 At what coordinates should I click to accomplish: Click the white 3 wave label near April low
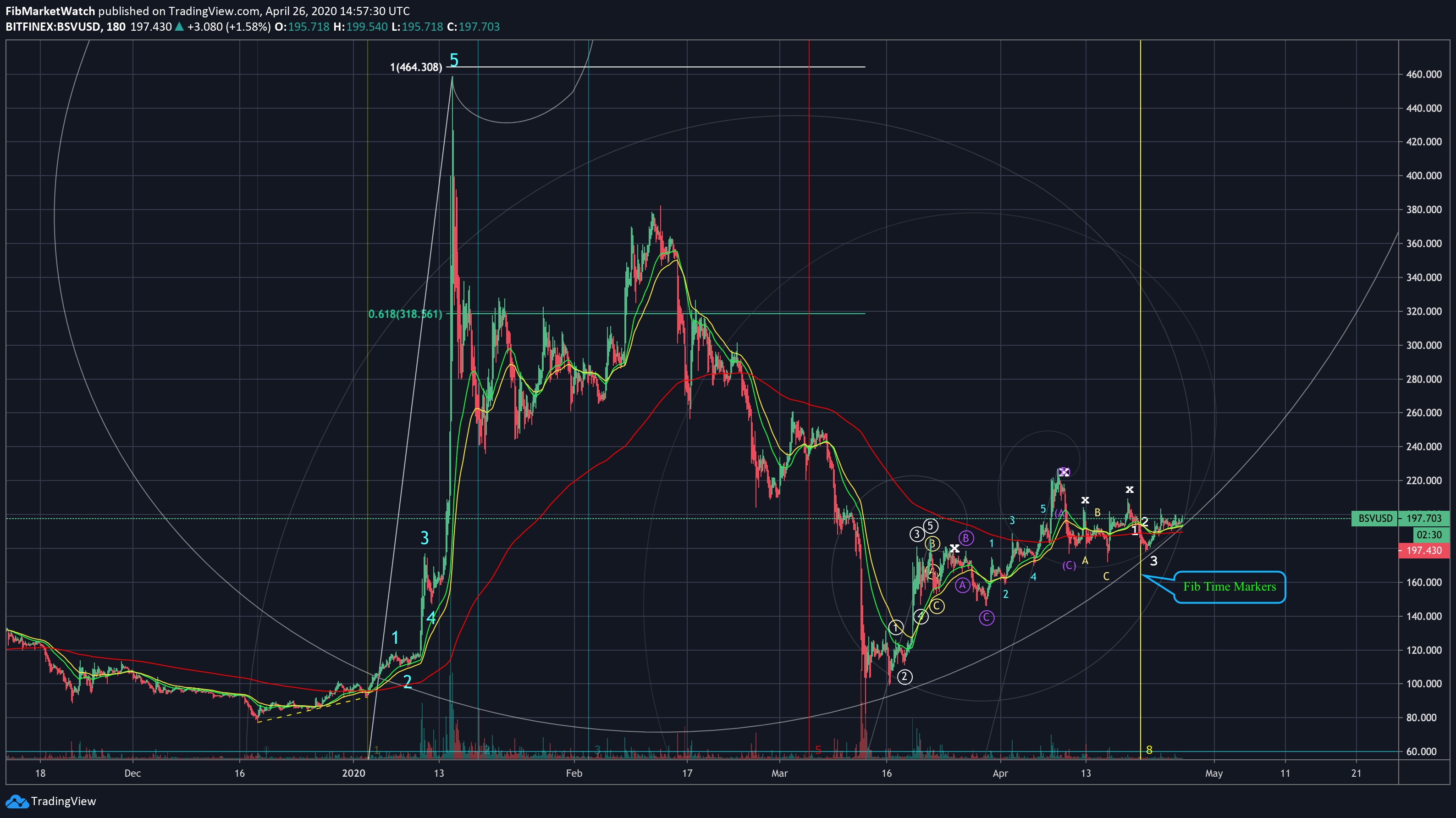pyautogui.click(x=1153, y=561)
